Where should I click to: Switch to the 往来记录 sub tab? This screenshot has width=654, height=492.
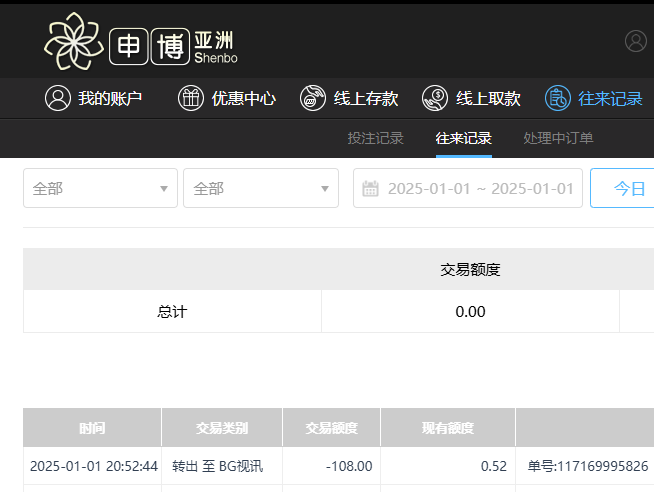click(464, 138)
